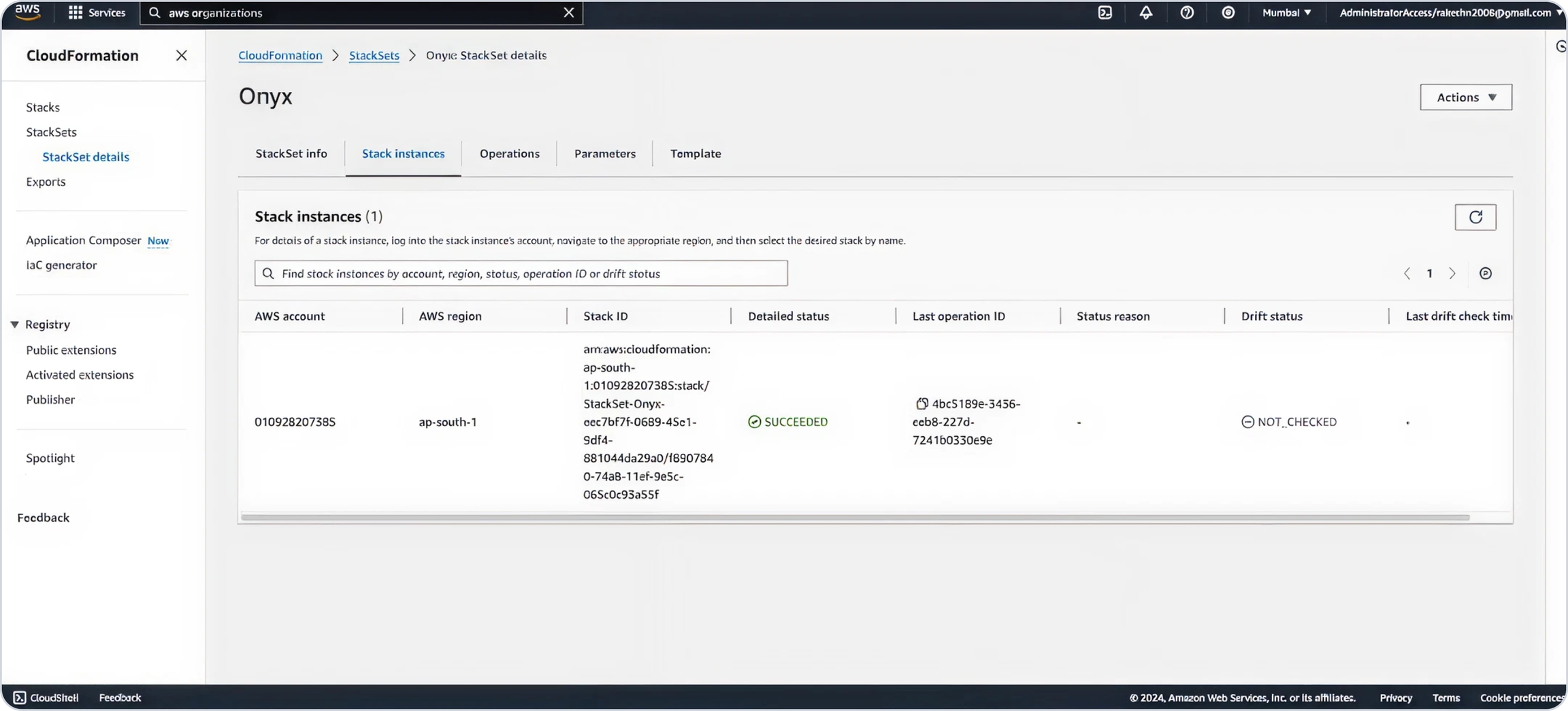The image size is (1568, 711).
Task: Copy the last operation ID
Action: coord(921,403)
